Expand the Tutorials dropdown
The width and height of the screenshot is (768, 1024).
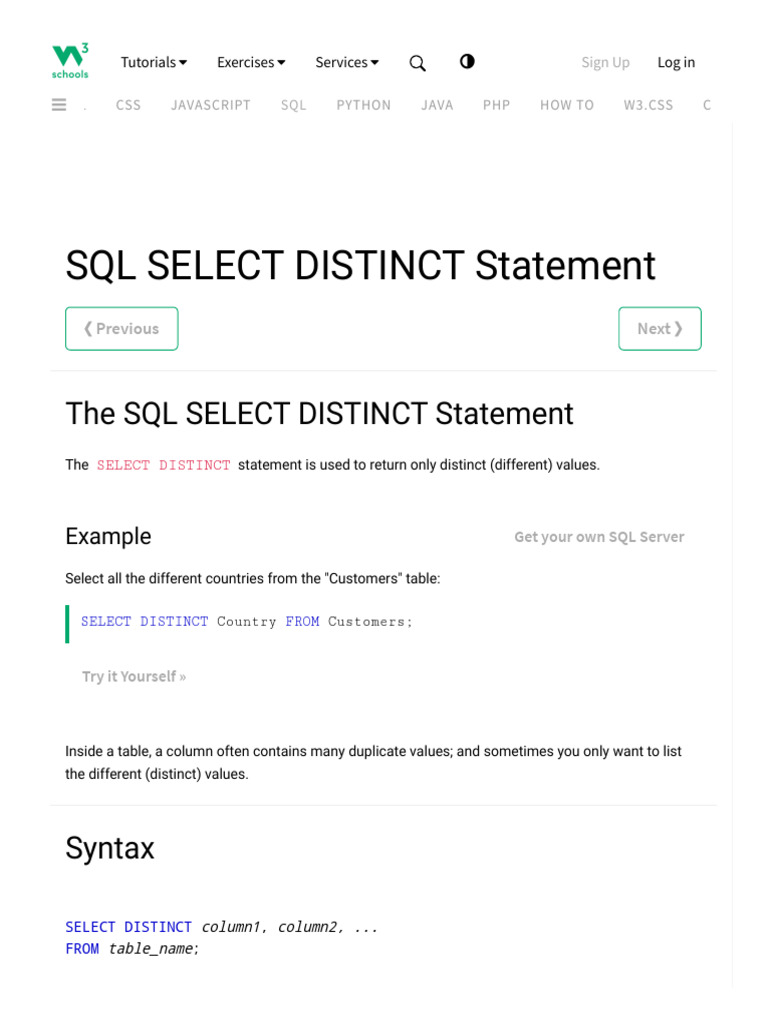(x=154, y=62)
